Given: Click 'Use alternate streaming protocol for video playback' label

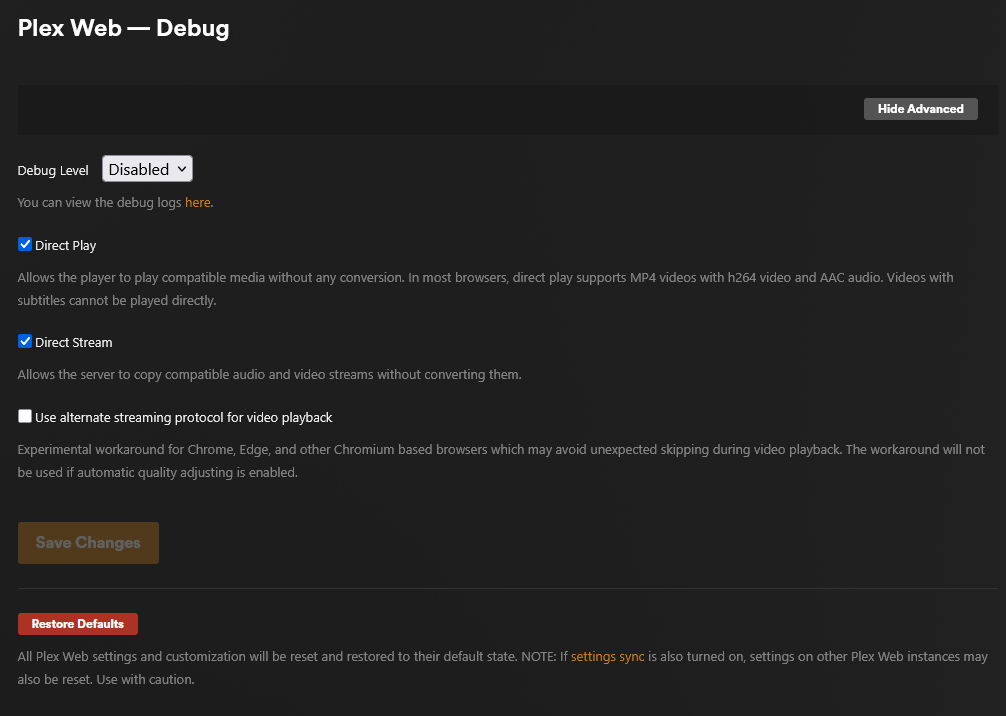Looking at the screenshot, I should [x=183, y=417].
